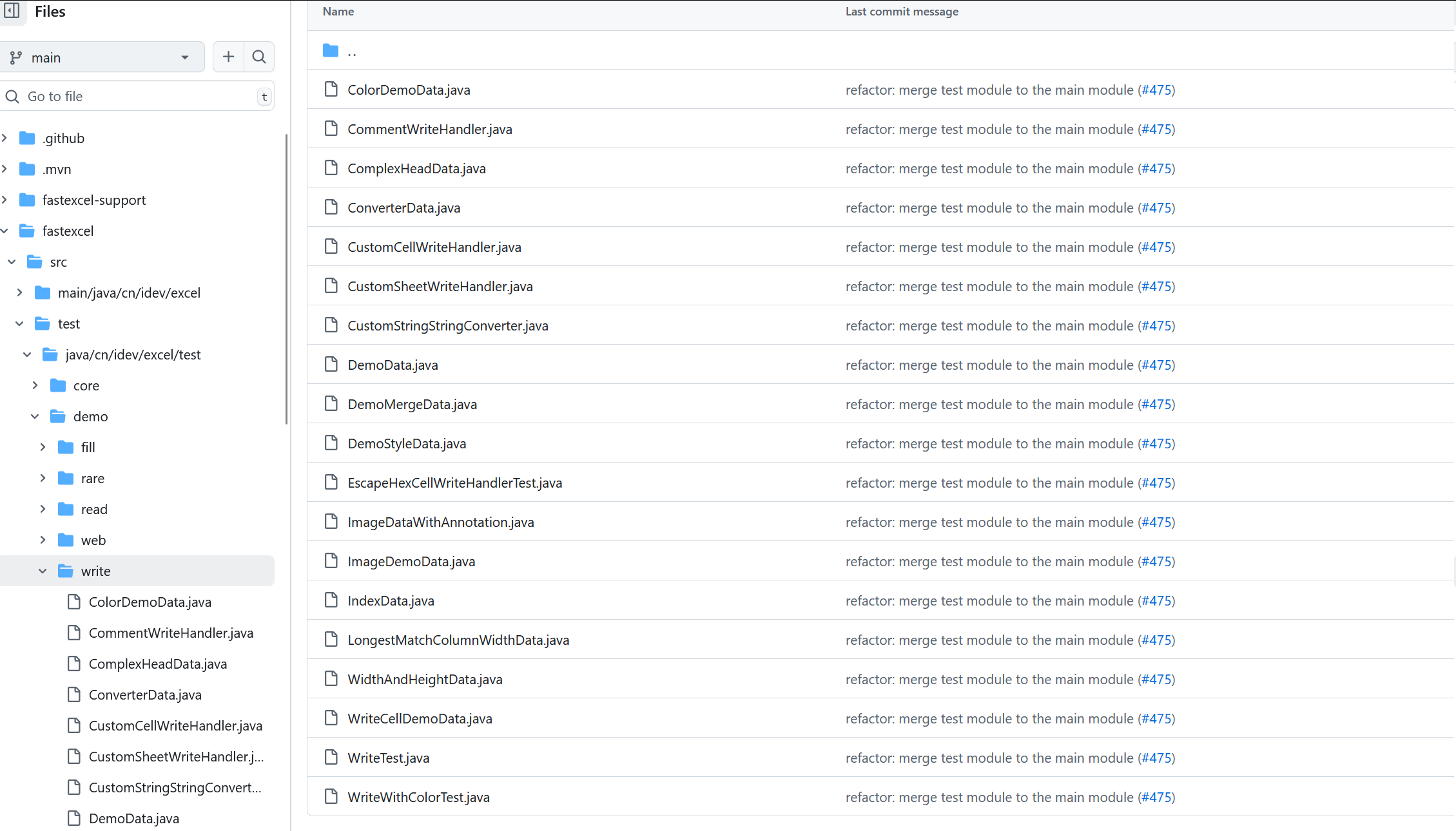This screenshot has height=831, width=1456.
Task: Open EscapeHexCellWriteHandlerTest.java in file list
Action: pos(455,483)
